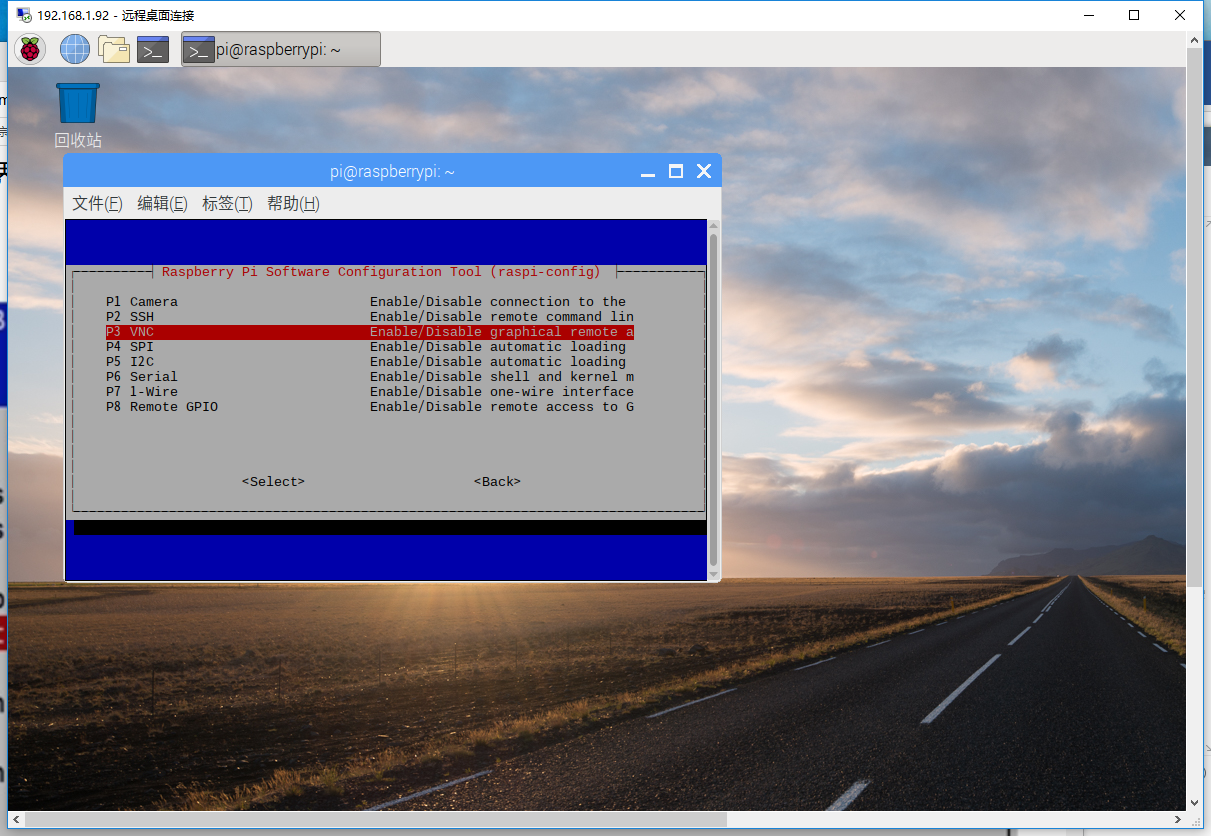Select P6 Serial option
Image resolution: width=1211 pixels, height=836 pixels.
click(x=370, y=376)
